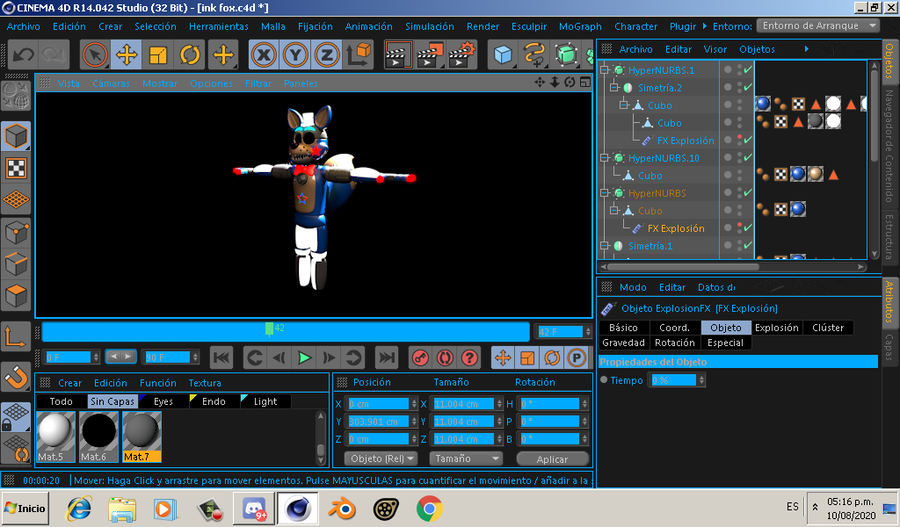900x527 pixels.
Task: Switch to Polygons mode
Action: [15, 296]
